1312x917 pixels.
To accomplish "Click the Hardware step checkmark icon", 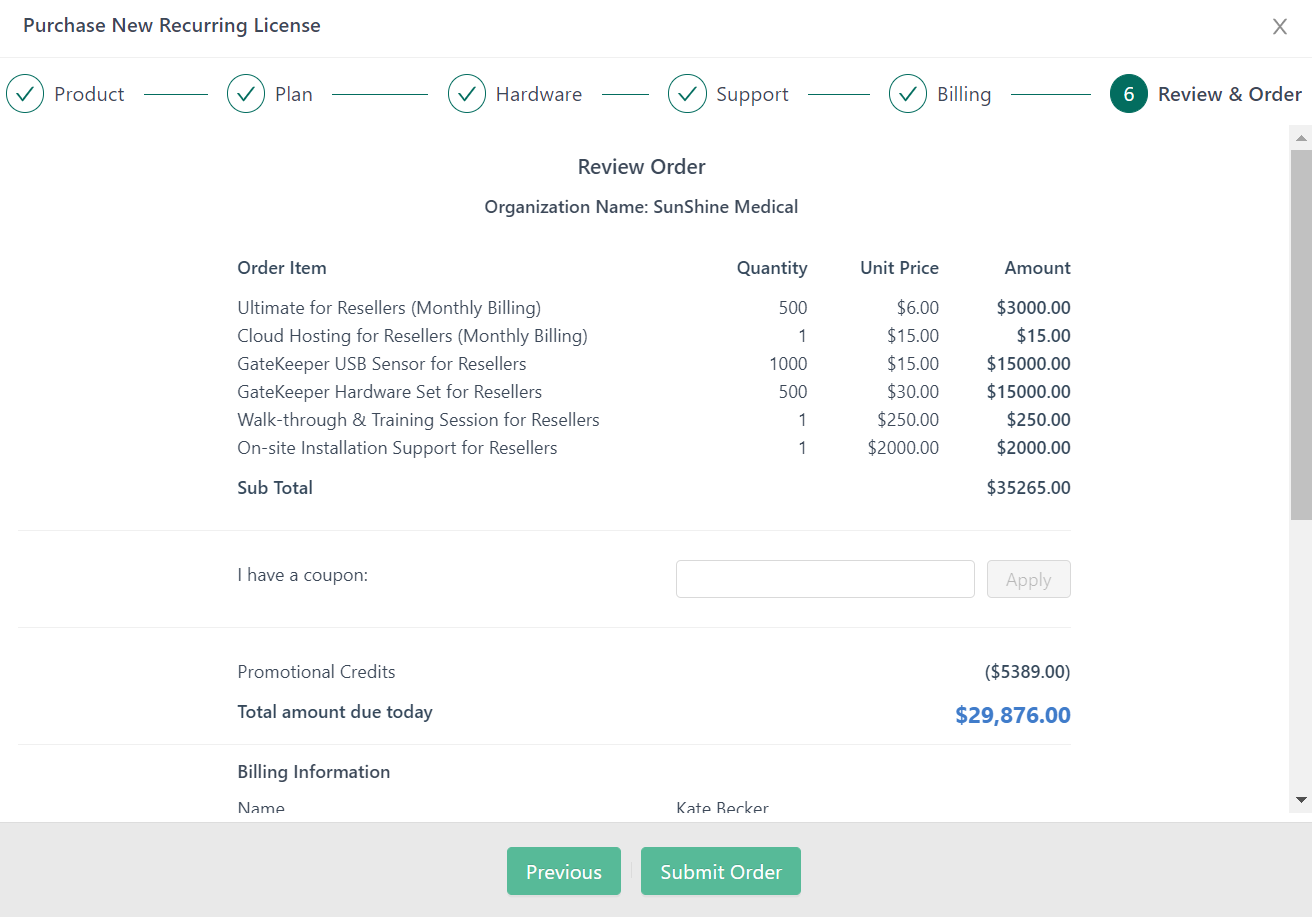I will click(x=467, y=93).
